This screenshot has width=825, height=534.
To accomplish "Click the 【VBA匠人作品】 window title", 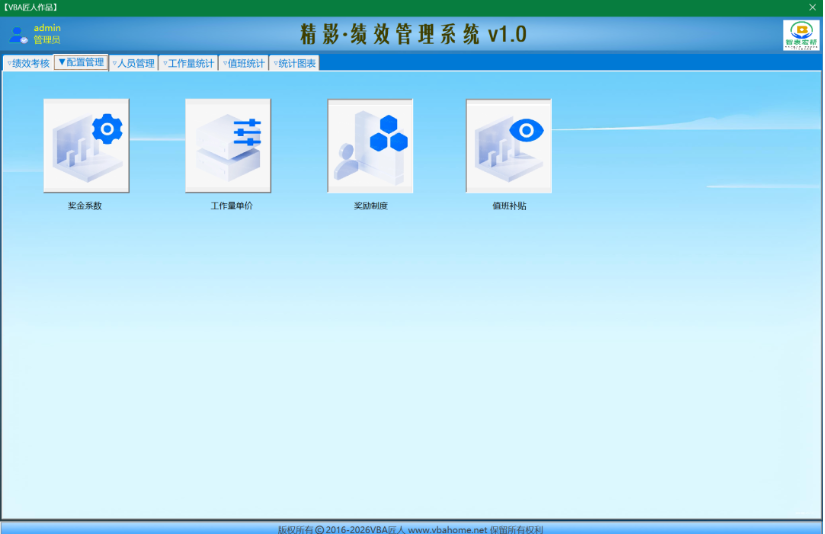I will click(30, 7).
